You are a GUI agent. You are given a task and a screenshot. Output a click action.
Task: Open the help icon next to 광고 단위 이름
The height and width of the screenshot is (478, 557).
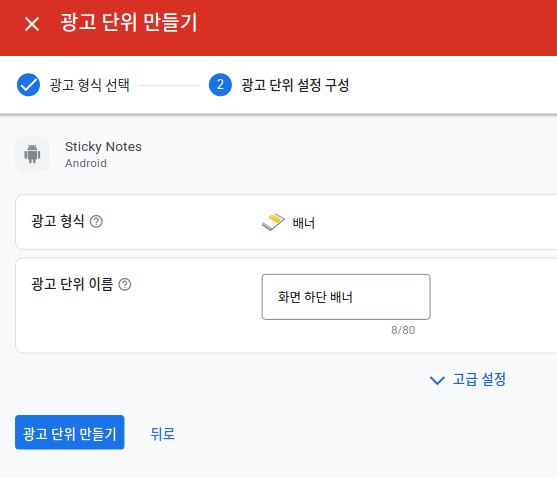click(x=125, y=284)
